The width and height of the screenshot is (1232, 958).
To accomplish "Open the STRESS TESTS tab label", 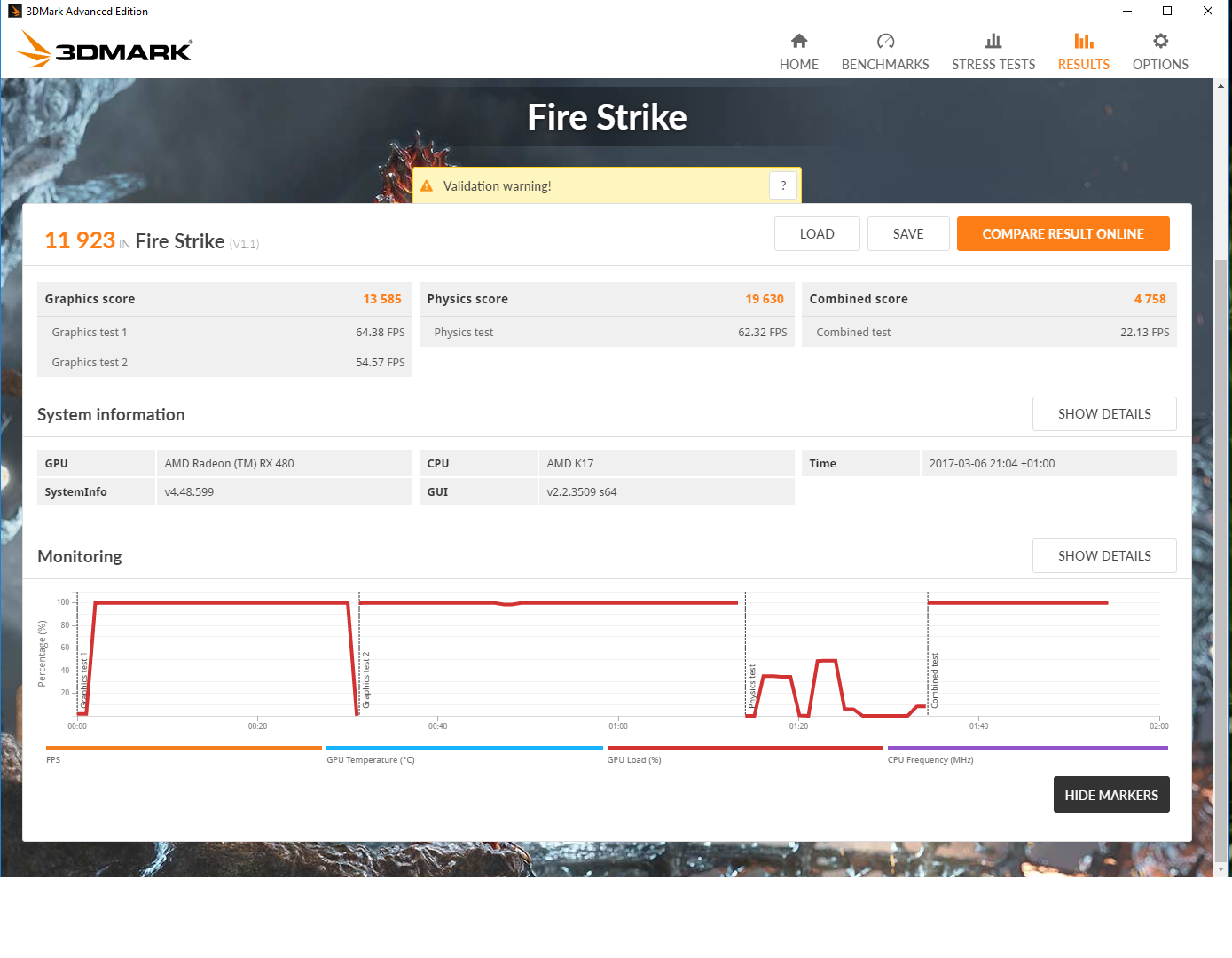I will [993, 65].
